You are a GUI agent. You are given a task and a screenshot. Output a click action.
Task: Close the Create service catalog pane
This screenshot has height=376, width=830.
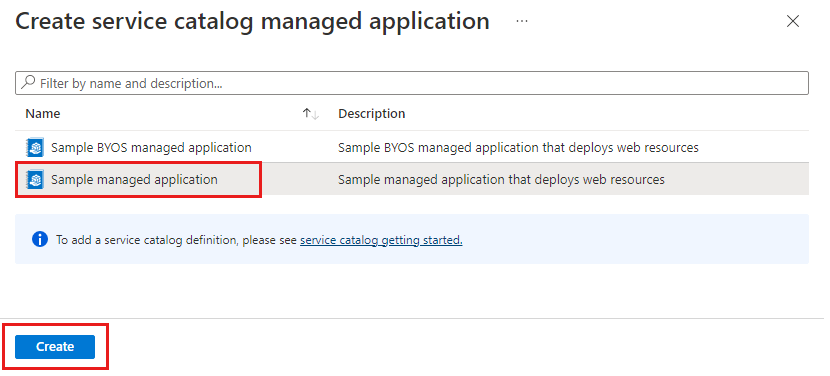792,21
